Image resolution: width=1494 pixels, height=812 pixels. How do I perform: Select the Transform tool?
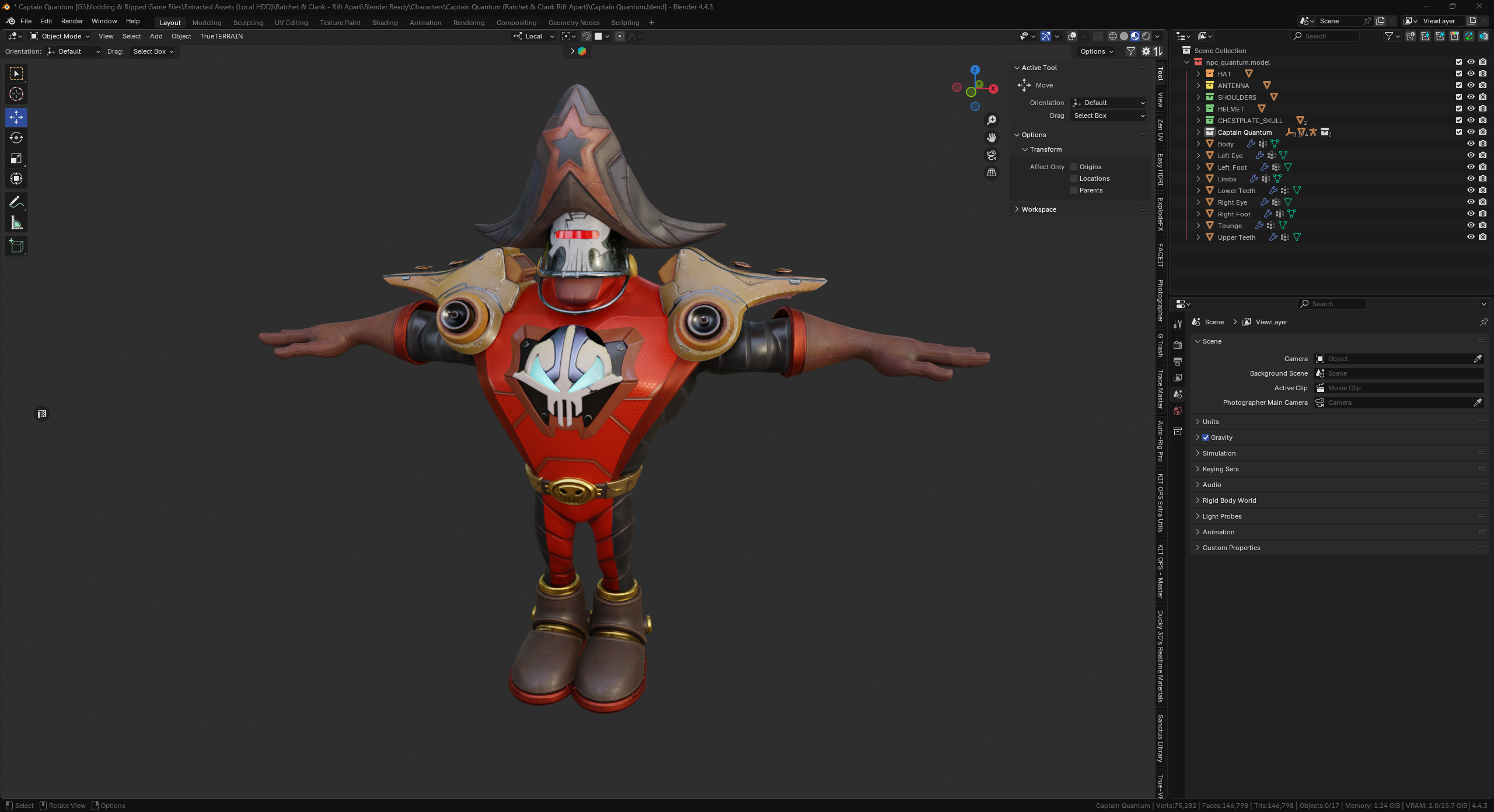[x=16, y=178]
